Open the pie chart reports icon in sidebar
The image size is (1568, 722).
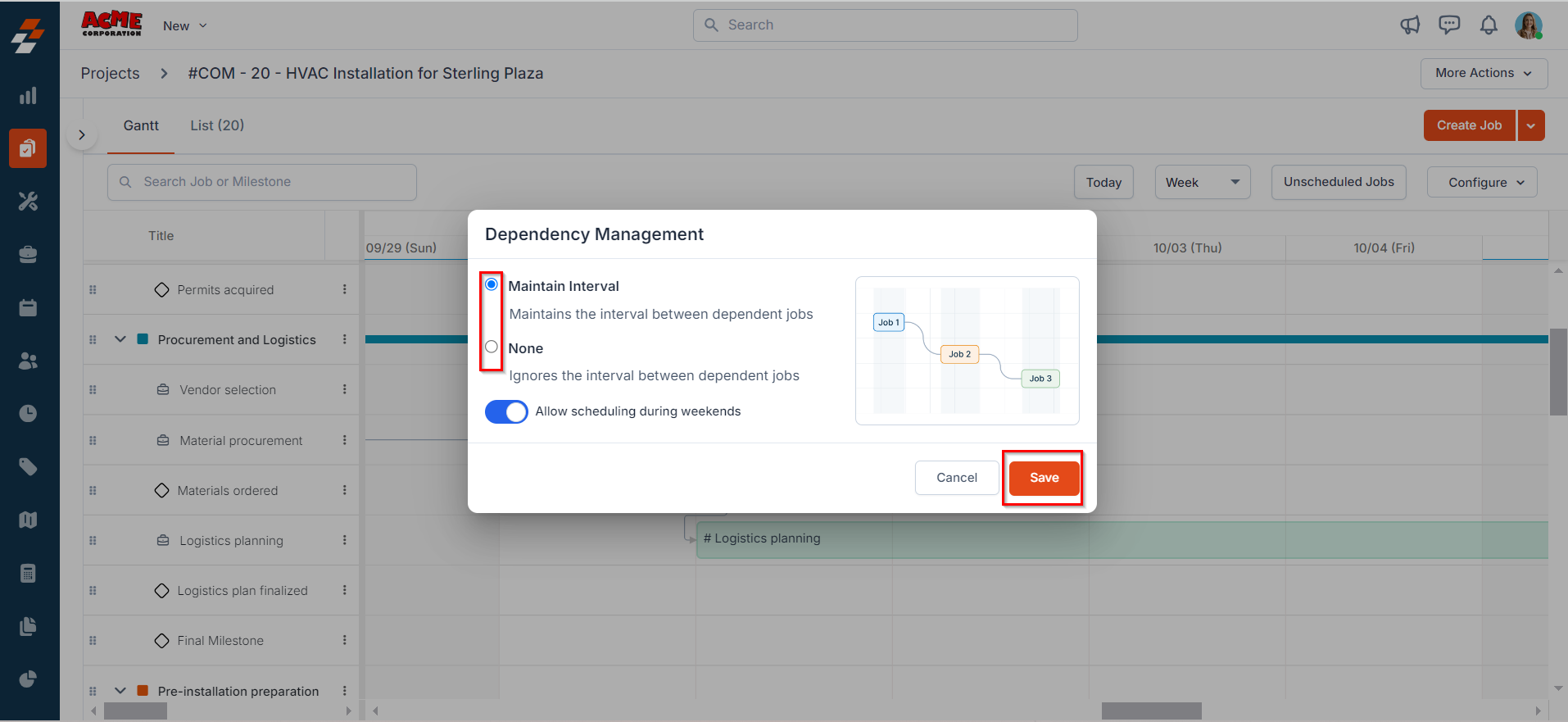pos(28,679)
